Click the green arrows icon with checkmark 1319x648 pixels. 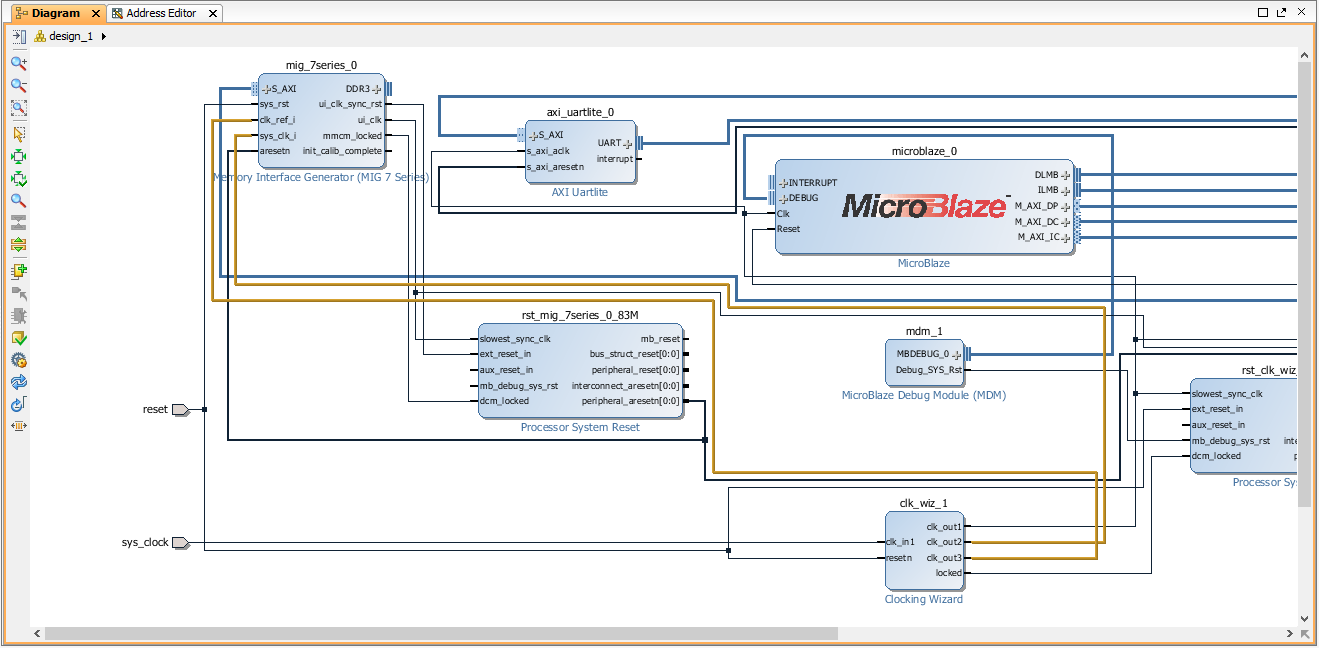click(x=18, y=178)
